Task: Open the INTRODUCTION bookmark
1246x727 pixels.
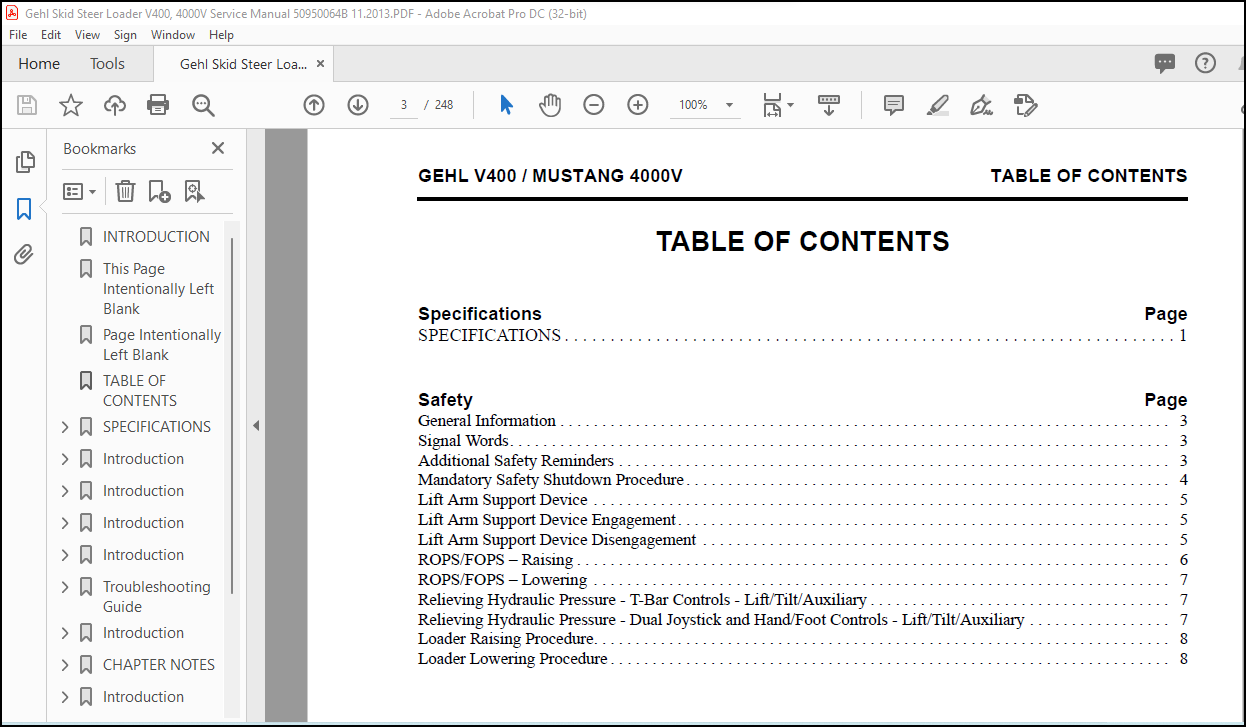Action: click(156, 237)
